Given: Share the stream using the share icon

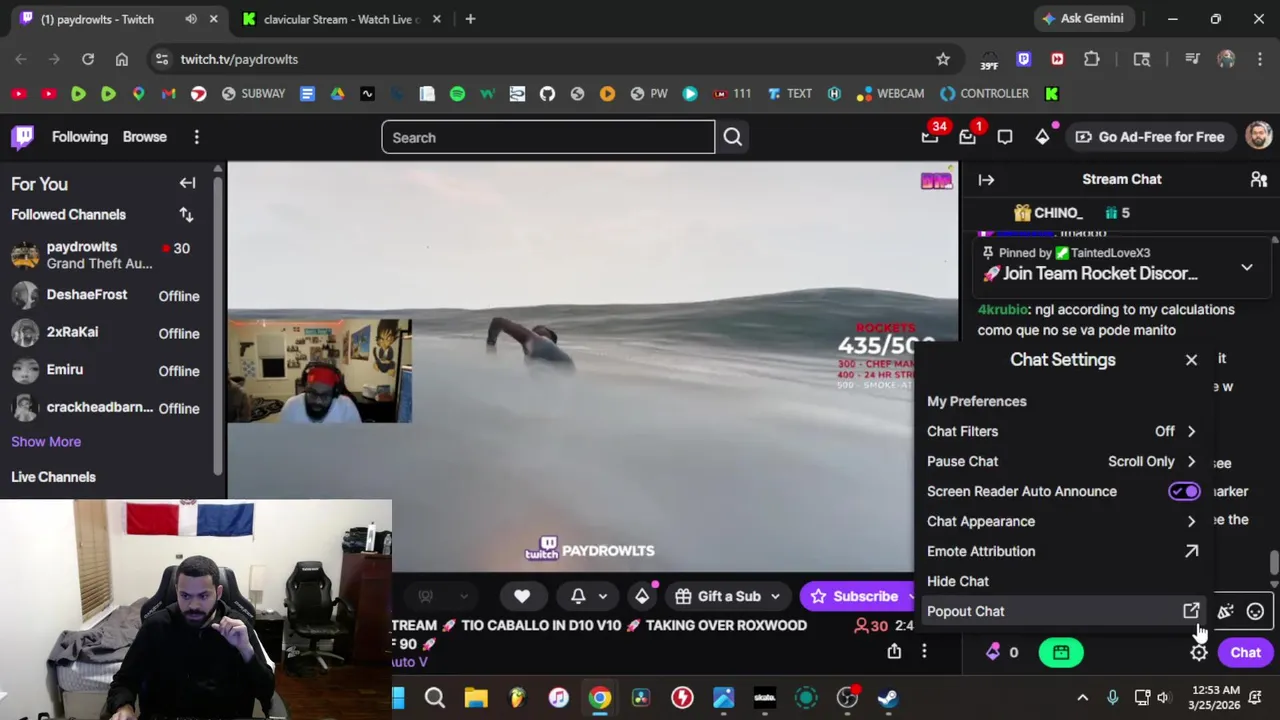Looking at the screenshot, I should (894, 652).
